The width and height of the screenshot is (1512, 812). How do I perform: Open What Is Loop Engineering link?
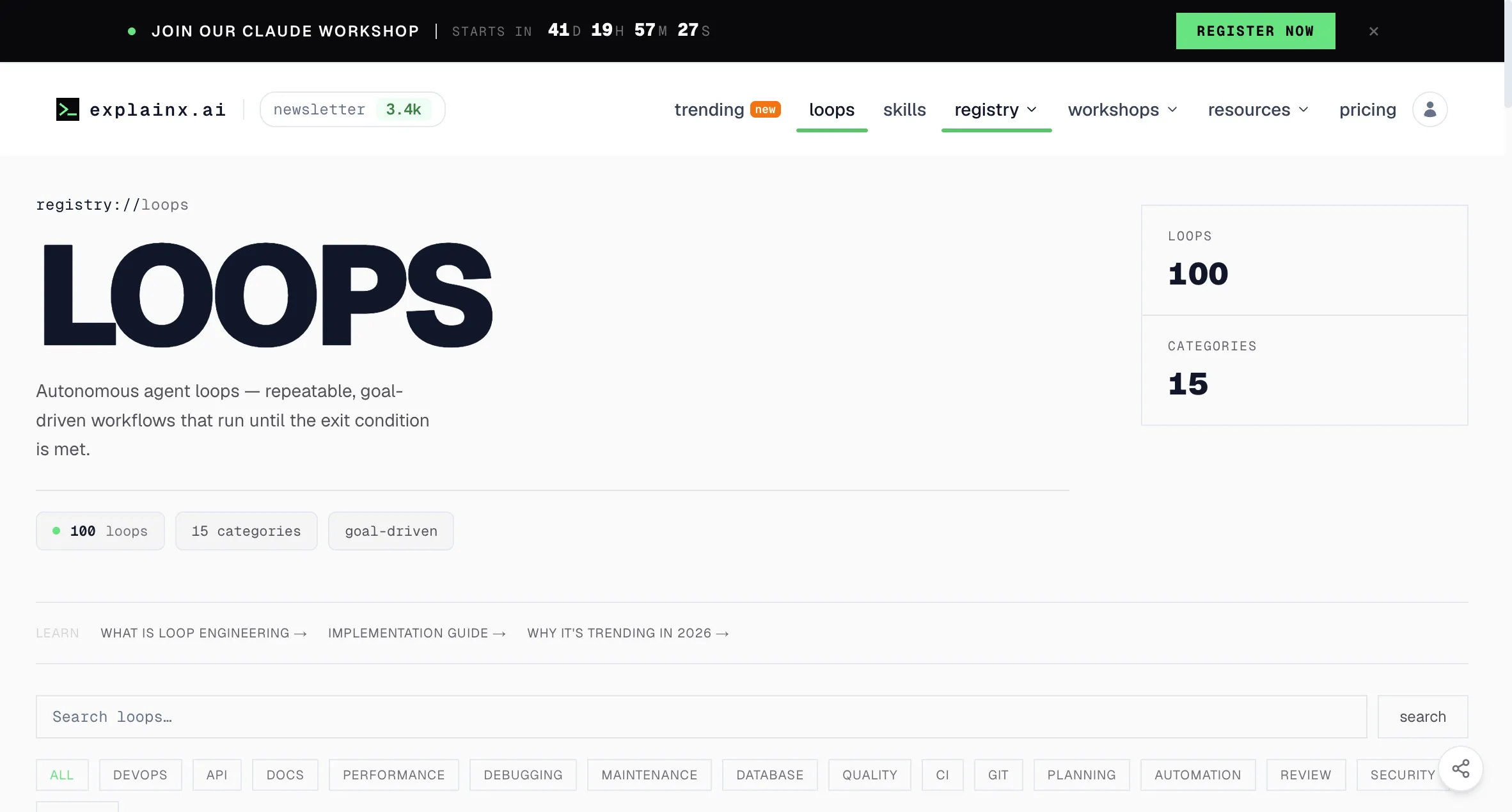pos(203,633)
